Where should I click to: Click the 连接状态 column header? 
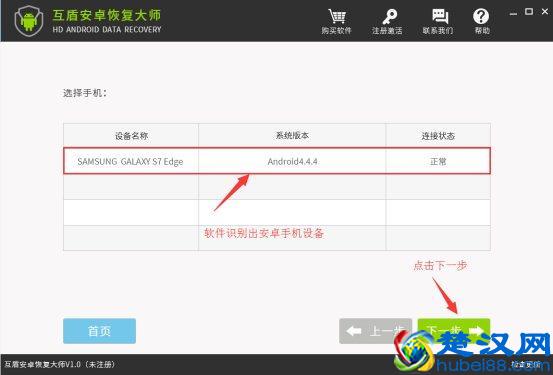438,135
